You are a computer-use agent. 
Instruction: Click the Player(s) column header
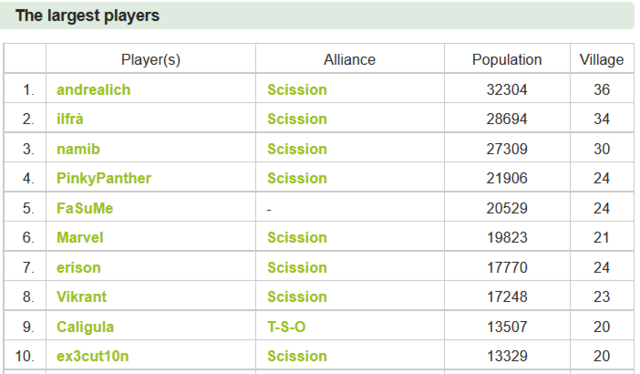[151, 60]
